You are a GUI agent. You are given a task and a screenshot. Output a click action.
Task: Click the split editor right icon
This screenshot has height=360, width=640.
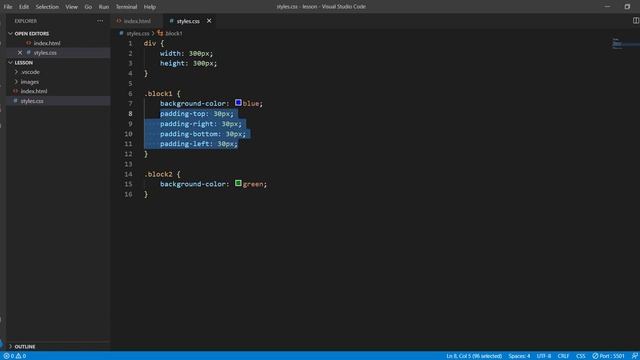tap(636, 20)
